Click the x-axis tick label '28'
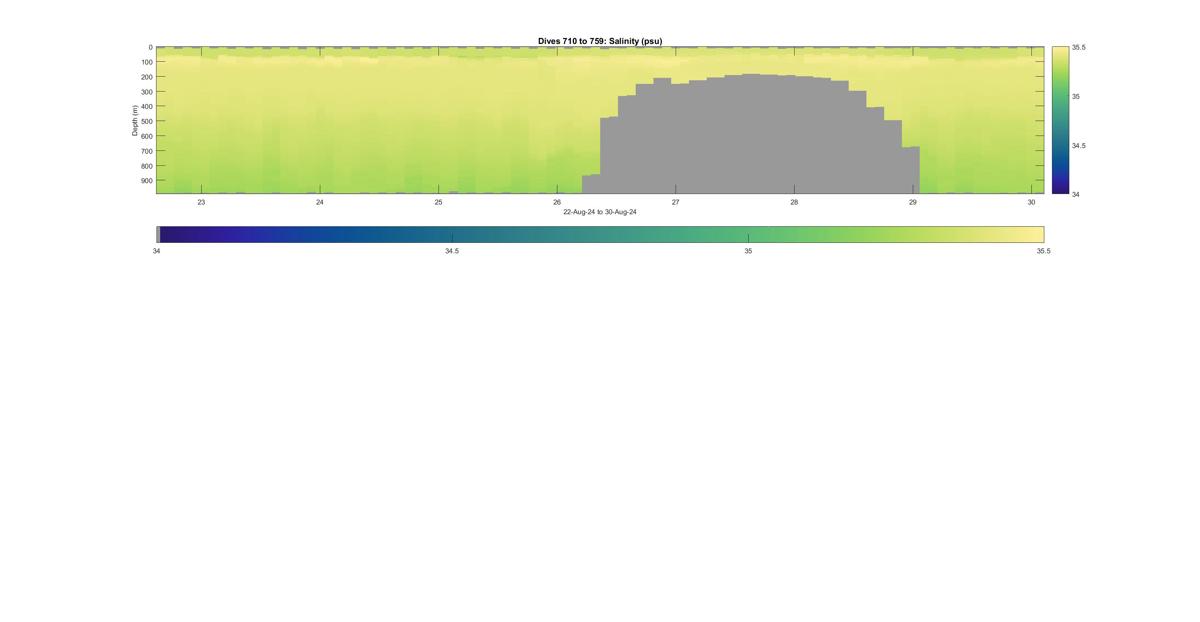The width and height of the screenshot is (1200, 622). tap(794, 202)
